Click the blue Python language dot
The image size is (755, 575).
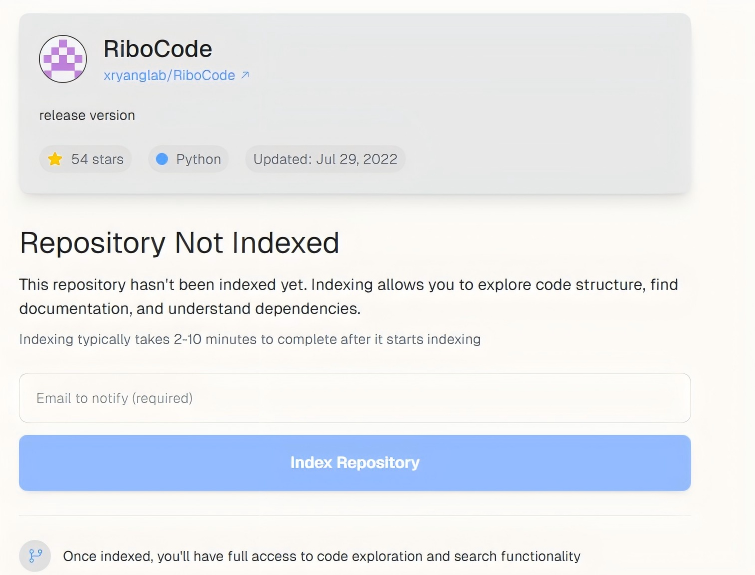[x=162, y=159]
